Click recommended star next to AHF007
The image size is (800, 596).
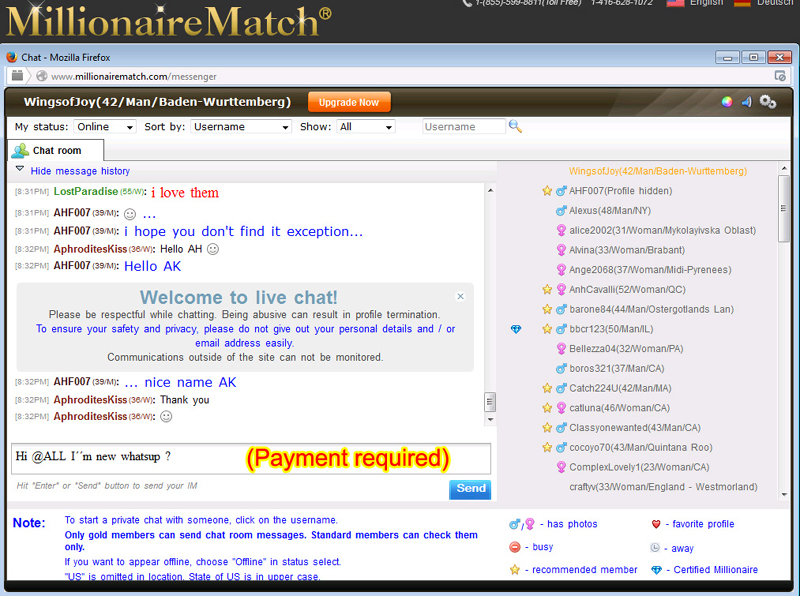pyautogui.click(x=547, y=191)
